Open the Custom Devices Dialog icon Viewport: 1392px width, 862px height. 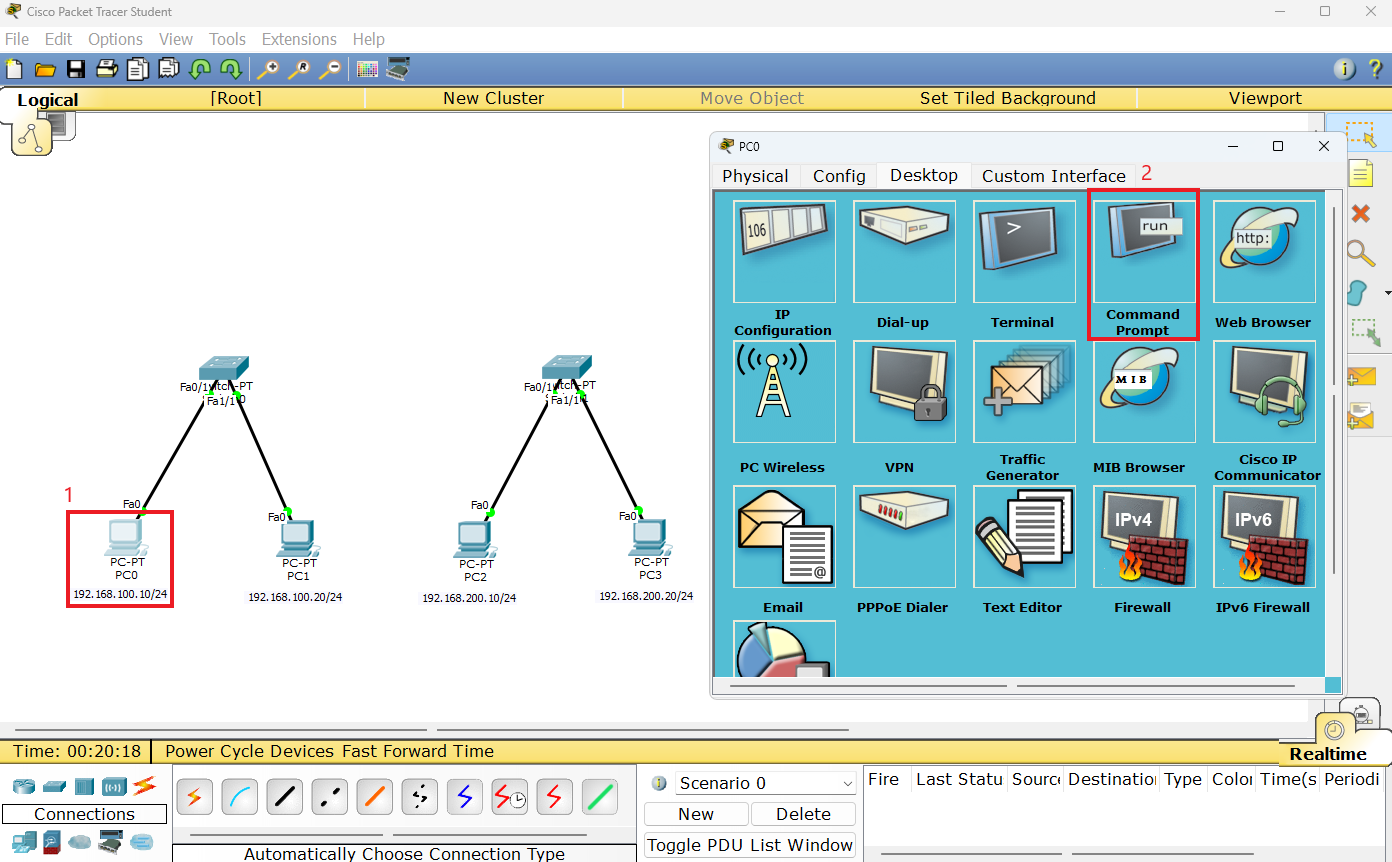pos(398,69)
